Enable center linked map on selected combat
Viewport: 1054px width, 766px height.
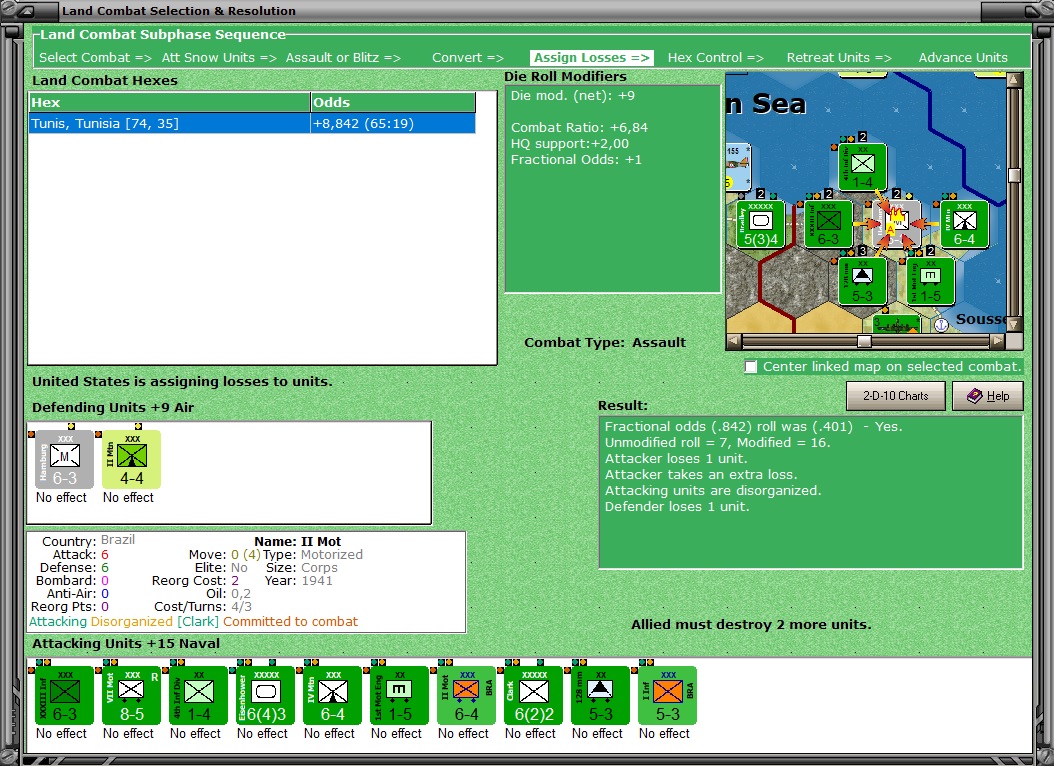pos(751,367)
